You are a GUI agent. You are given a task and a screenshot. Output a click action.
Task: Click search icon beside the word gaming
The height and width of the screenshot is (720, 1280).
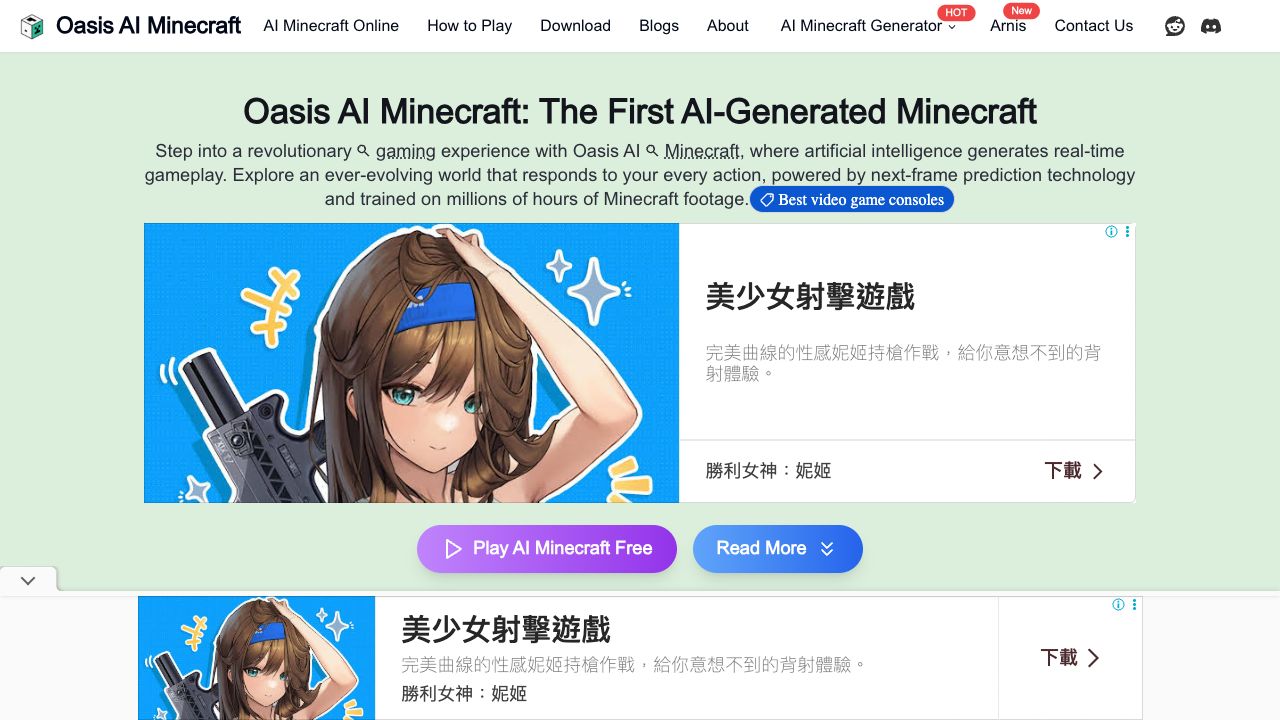point(363,151)
